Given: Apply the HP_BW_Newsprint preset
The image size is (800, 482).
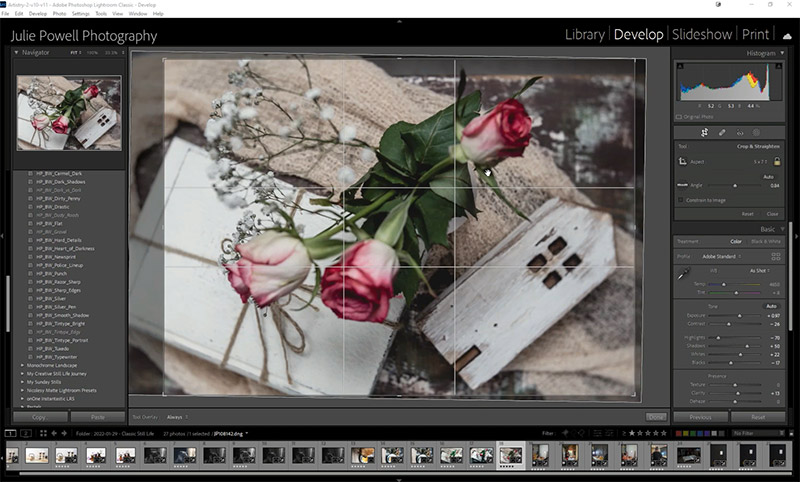Looking at the screenshot, I should 56,257.
